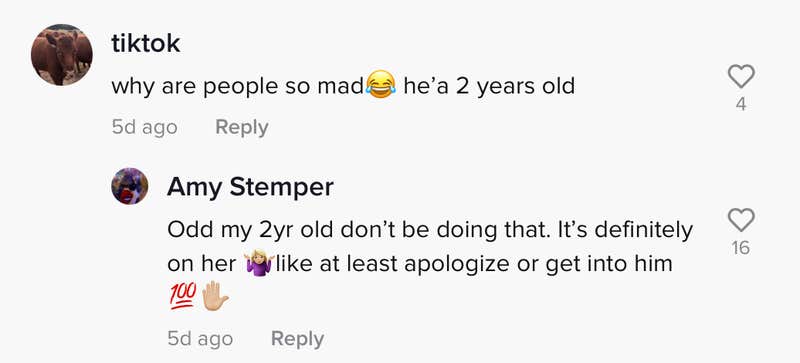Click the laughing-crying emoji in the first comment
Viewport: 800px width, 363px height.
pos(380,85)
